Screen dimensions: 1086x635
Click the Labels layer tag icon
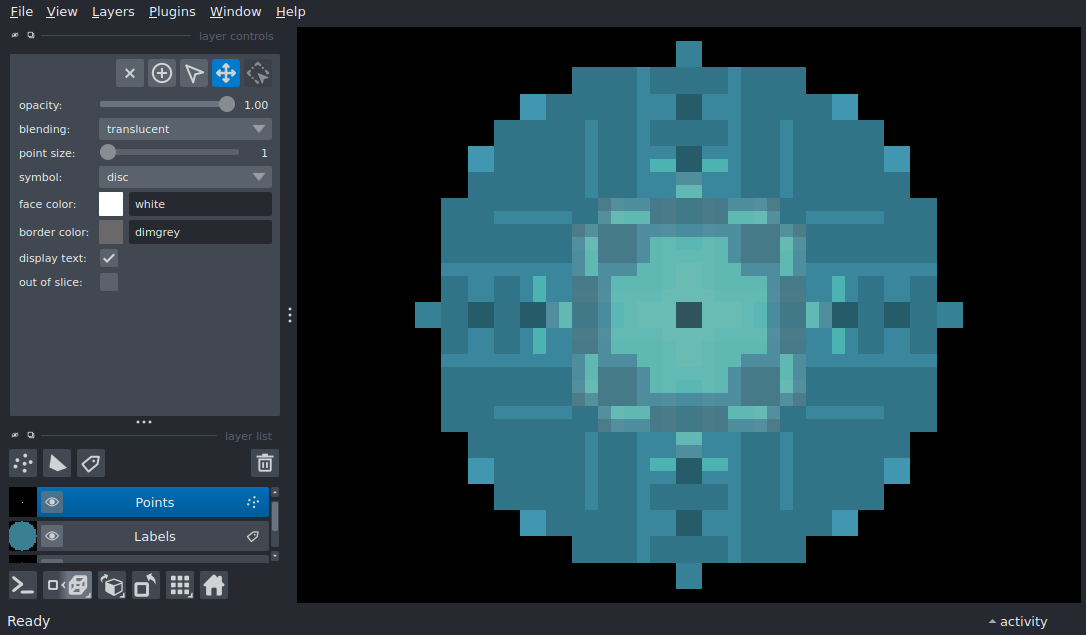click(x=253, y=536)
